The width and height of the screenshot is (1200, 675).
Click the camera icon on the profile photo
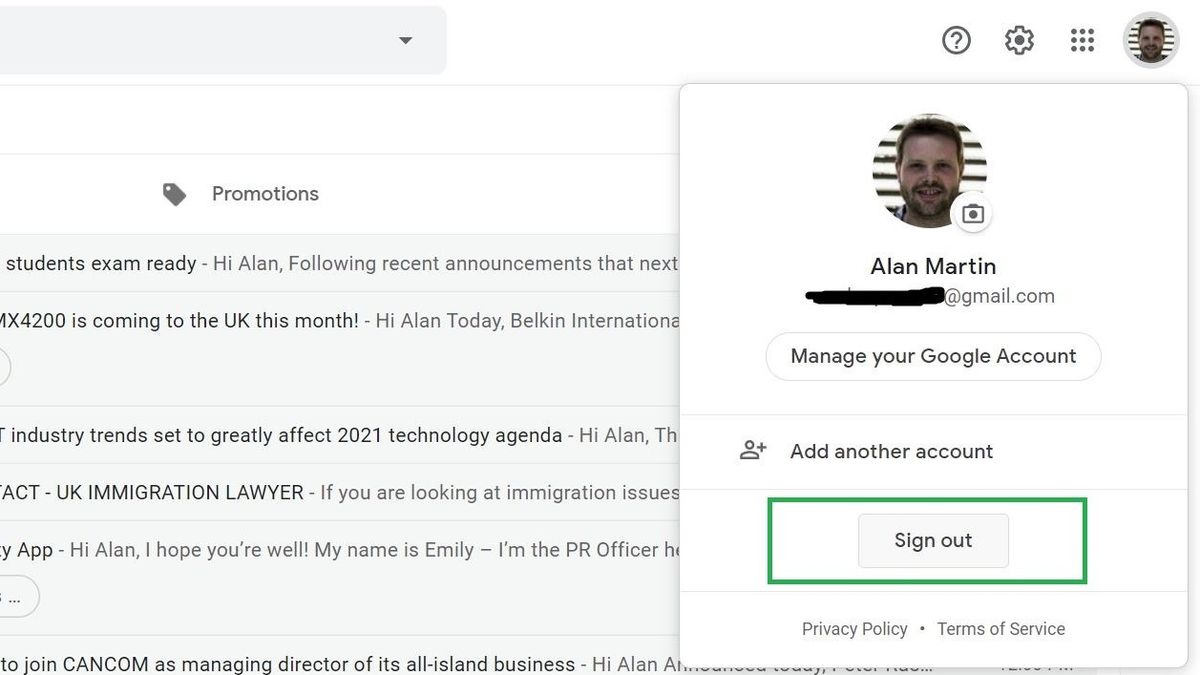[x=972, y=213]
